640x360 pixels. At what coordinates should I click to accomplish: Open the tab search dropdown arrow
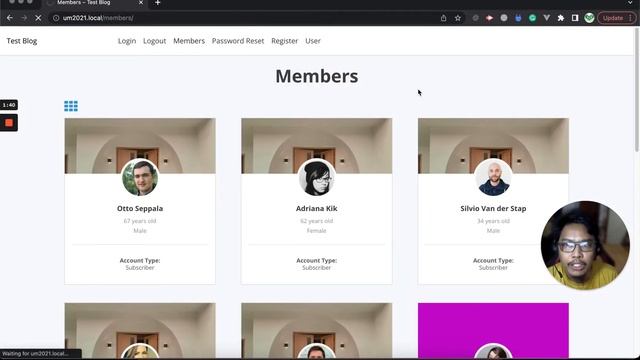tap(631, 3)
